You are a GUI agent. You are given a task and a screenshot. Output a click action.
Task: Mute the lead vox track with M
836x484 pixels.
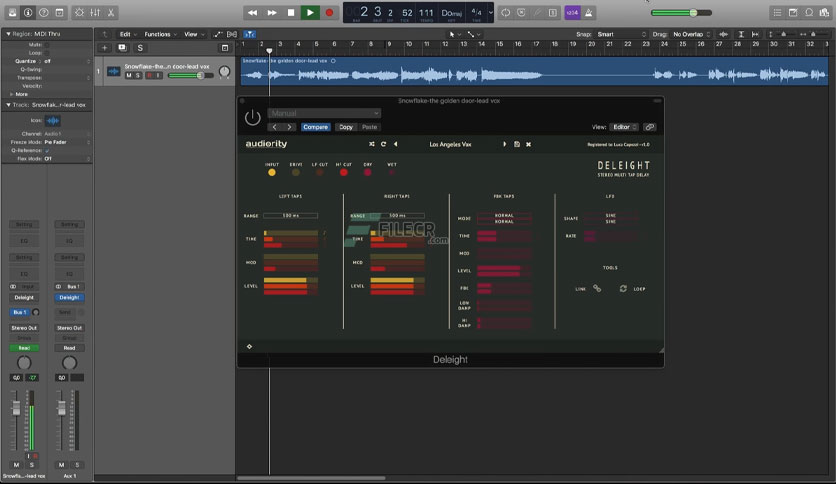128,76
